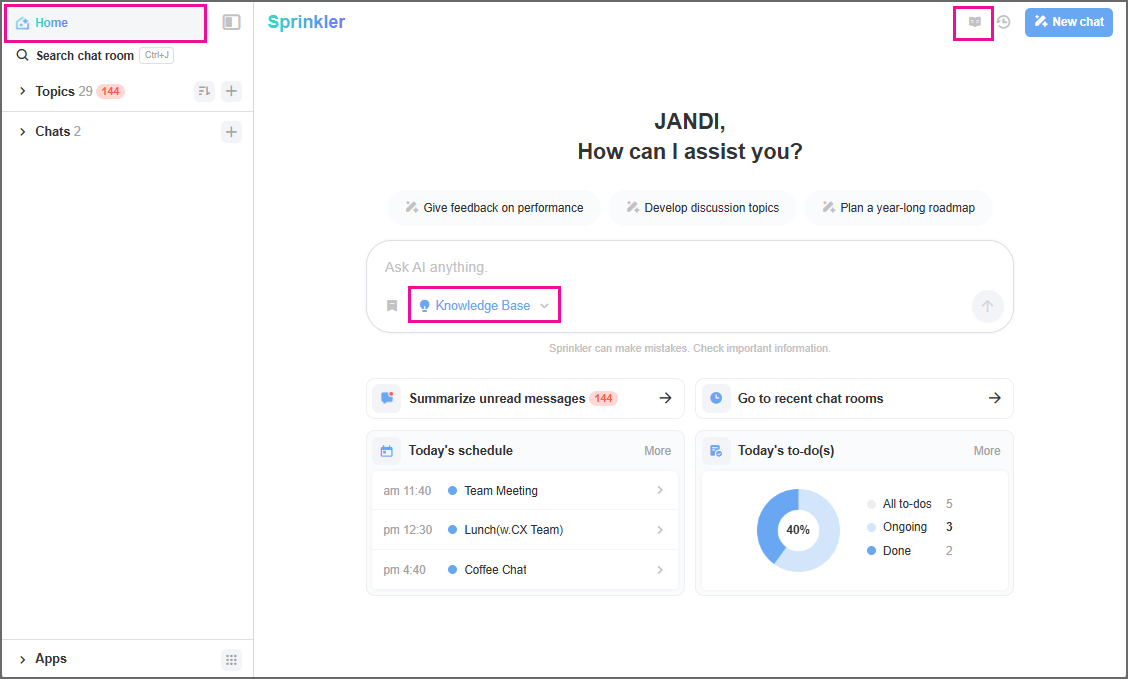Add a new chat with plus icon
This screenshot has width=1128, height=679.
[x=231, y=132]
